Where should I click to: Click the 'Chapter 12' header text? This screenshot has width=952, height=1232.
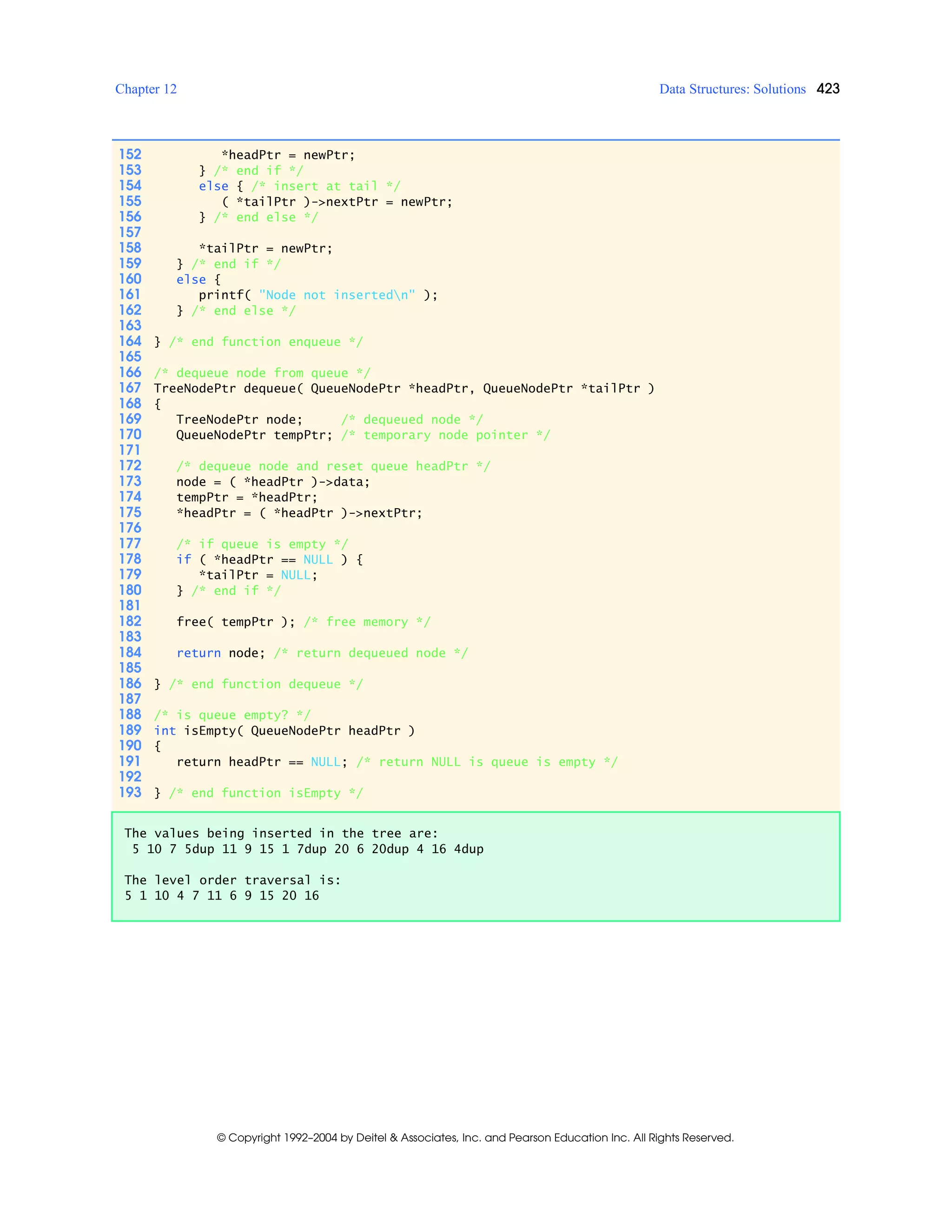point(145,89)
